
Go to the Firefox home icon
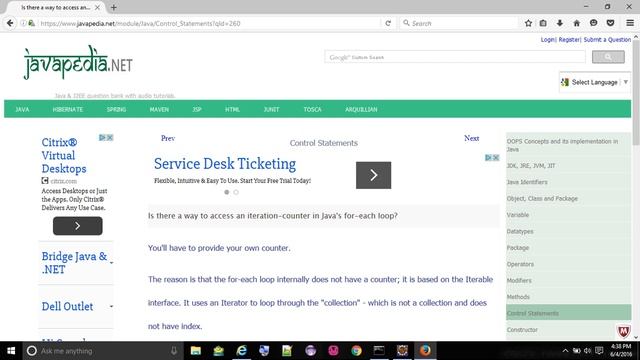pyautogui.click(x=576, y=23)
